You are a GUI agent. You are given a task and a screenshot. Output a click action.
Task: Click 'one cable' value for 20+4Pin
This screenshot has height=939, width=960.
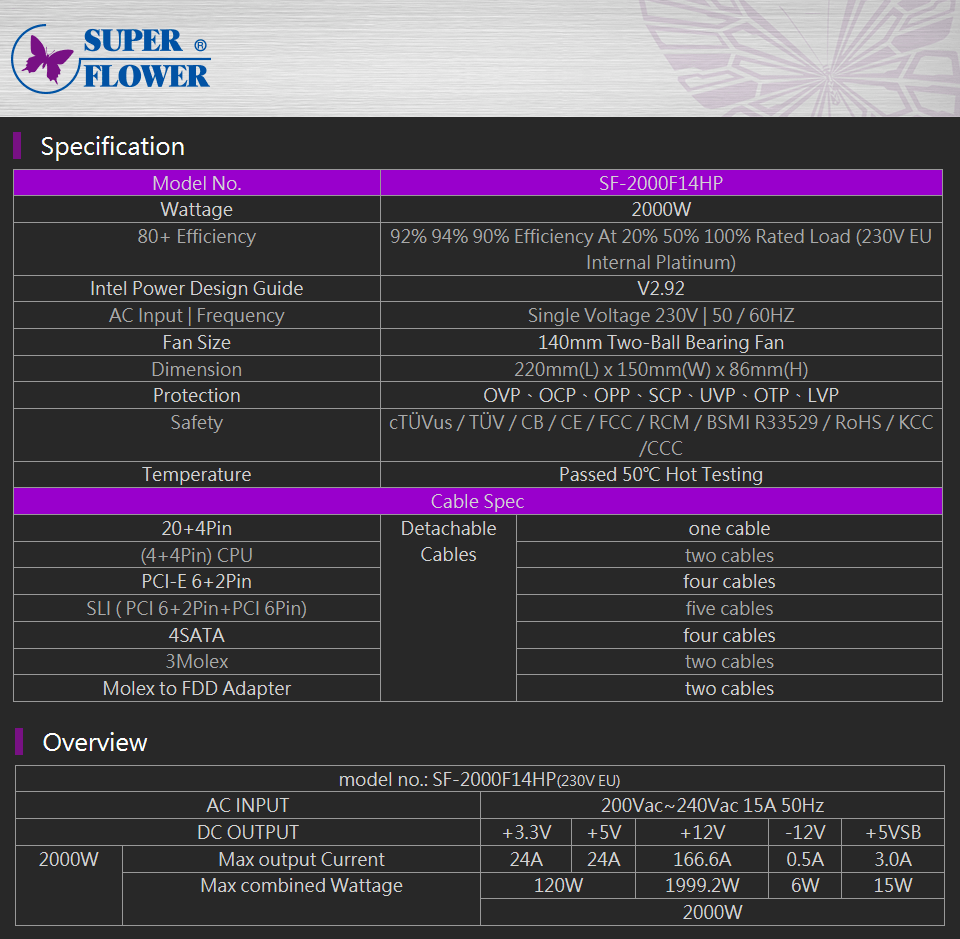[729, 528]
